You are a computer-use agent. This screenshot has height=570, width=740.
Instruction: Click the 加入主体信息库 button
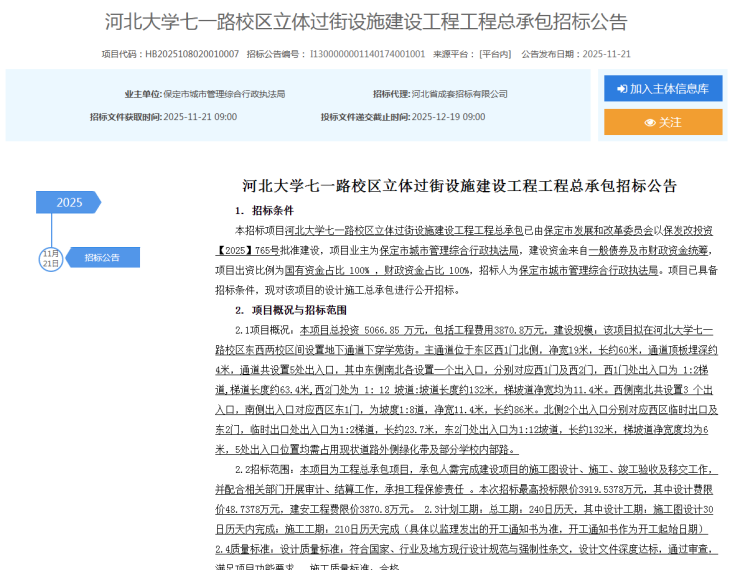click(x=663, y=88)
